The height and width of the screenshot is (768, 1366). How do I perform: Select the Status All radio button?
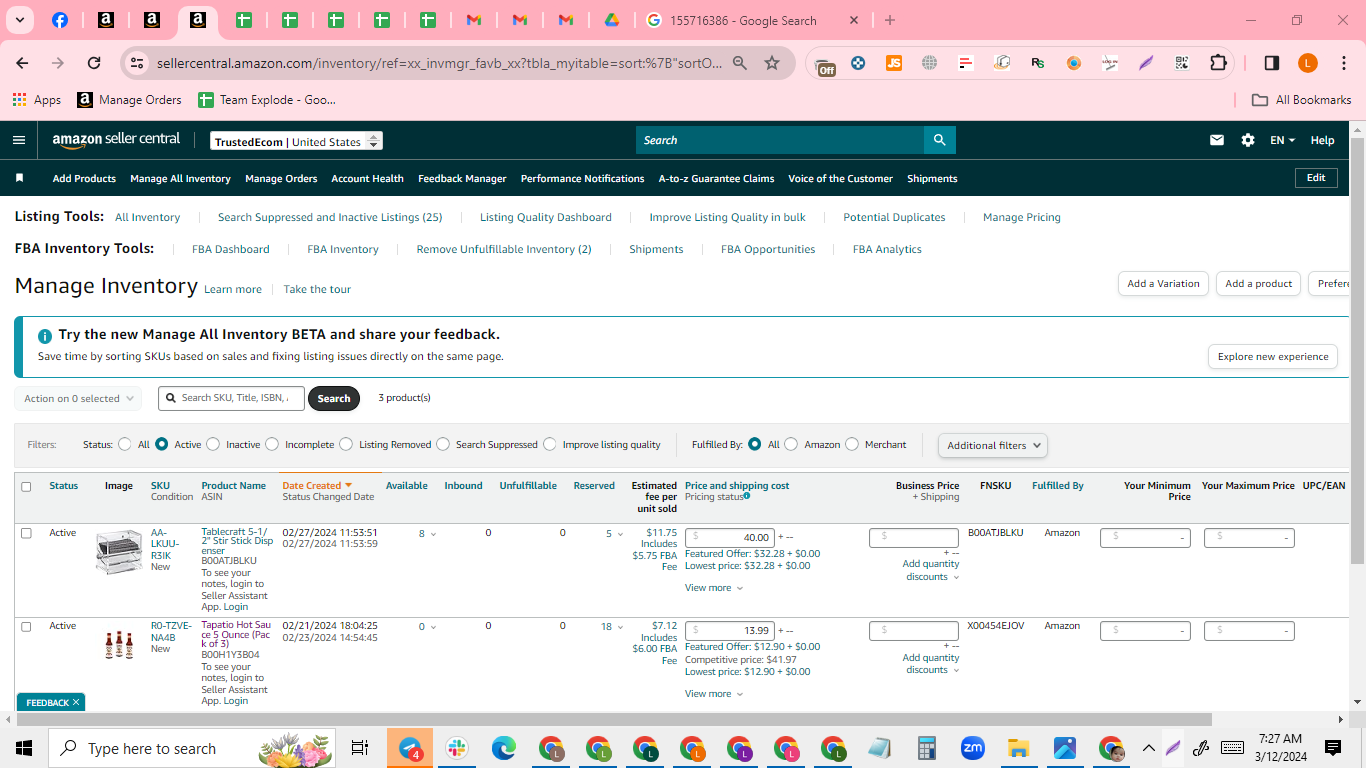point(125,445)
